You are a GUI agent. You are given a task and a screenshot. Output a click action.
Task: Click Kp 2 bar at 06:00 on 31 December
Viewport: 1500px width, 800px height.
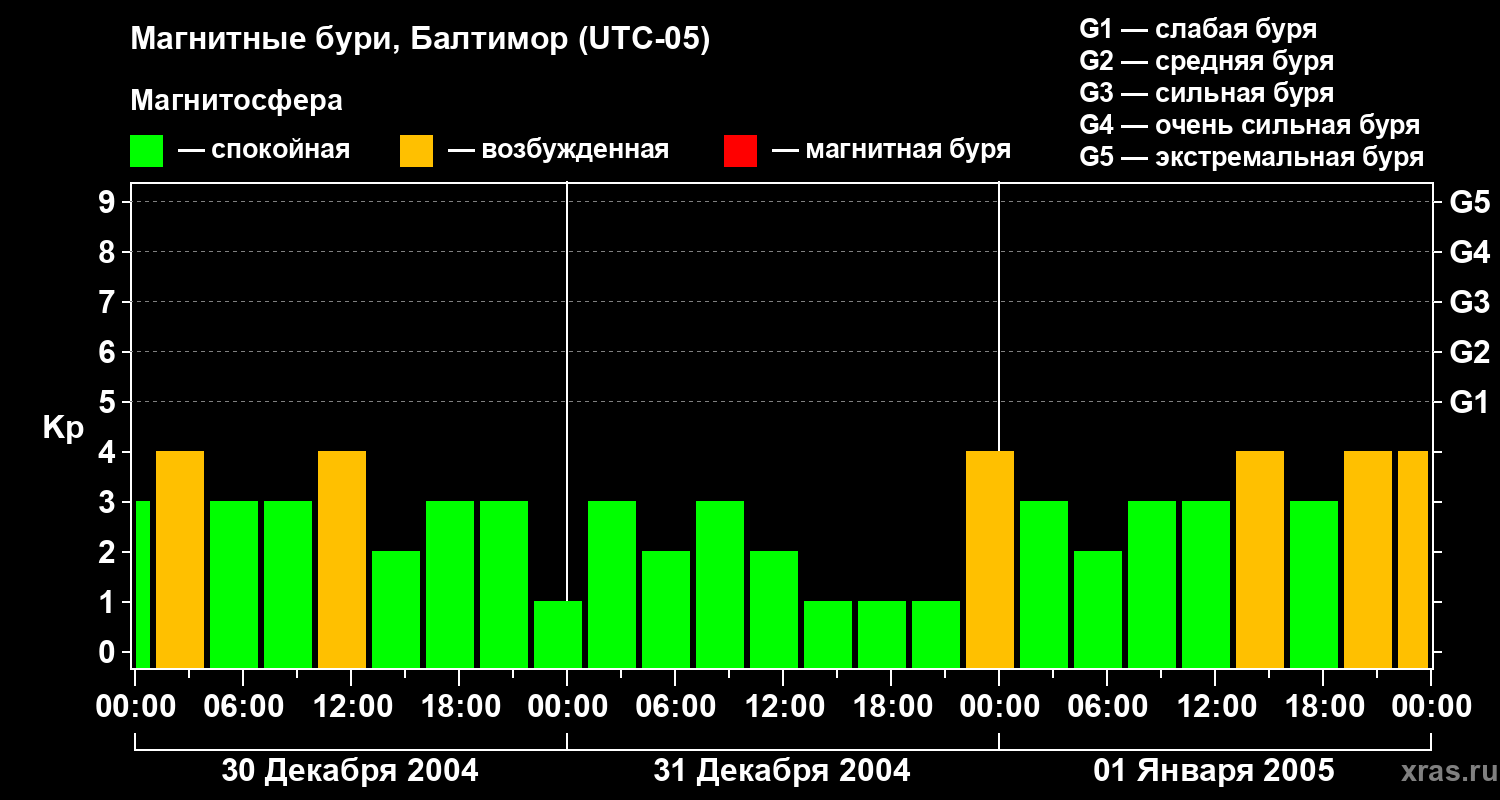(666, 609)
